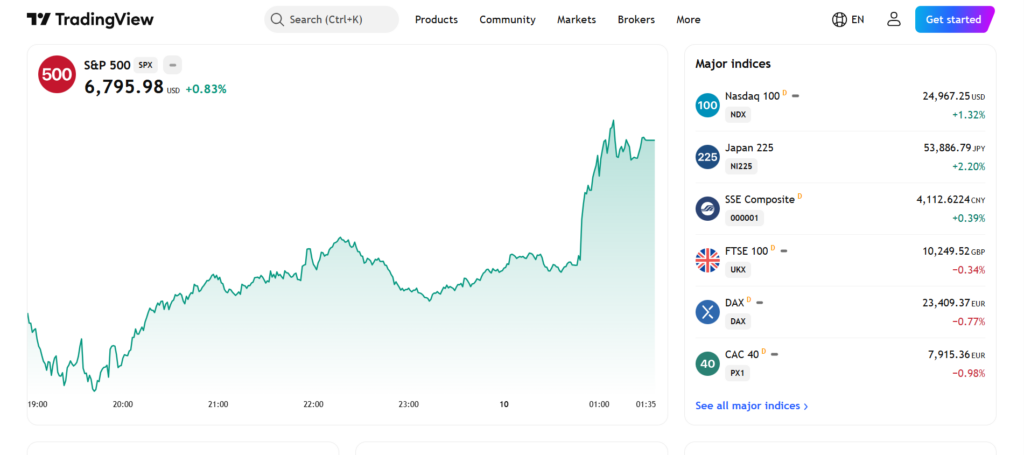
Task: Open the Japan 225 index name link
Action: 749,148
